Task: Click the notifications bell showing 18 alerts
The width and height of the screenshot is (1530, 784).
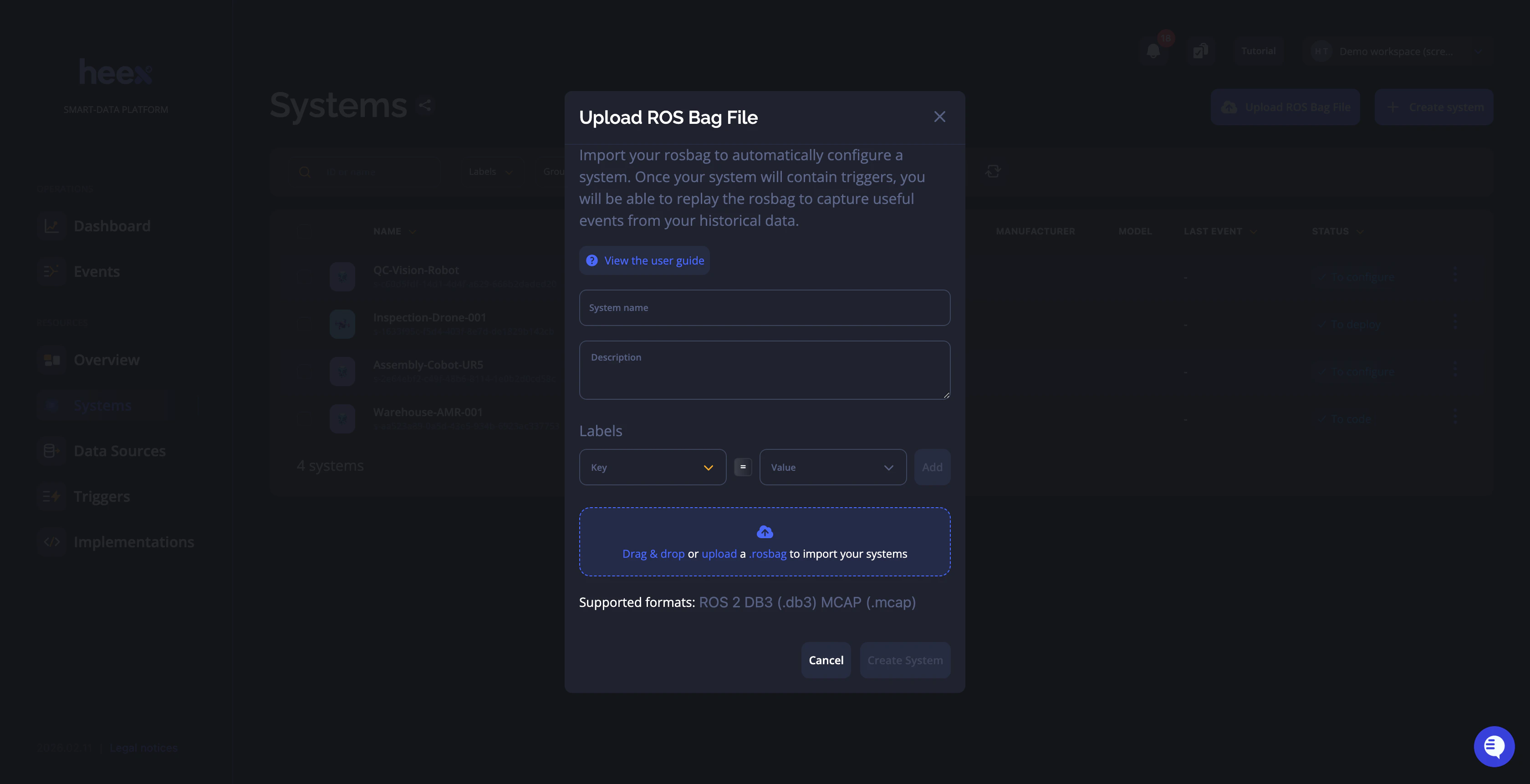Action: 1154,51
